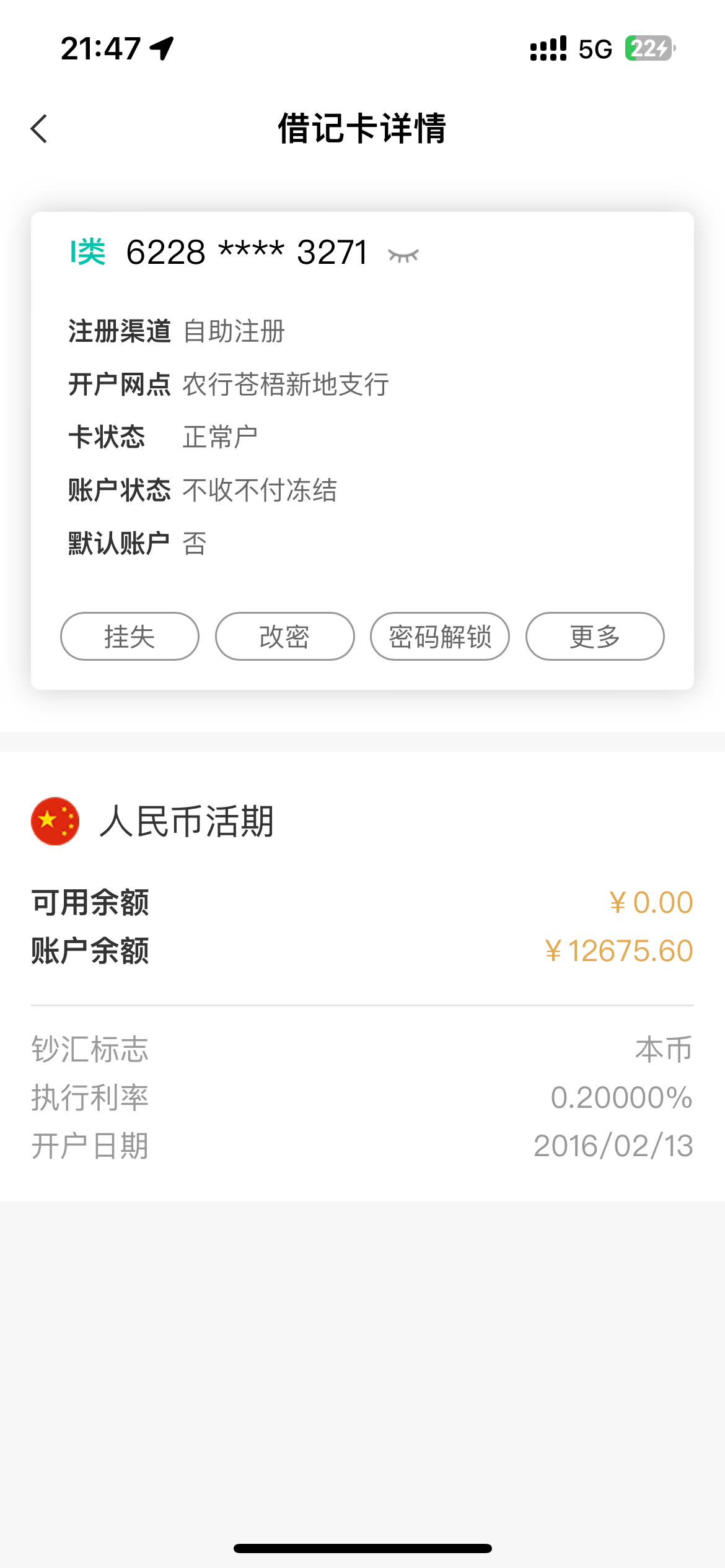This screenshot has width=725, height=1568.
Task: Tap the back arrow icon
Action: (40, 129)
